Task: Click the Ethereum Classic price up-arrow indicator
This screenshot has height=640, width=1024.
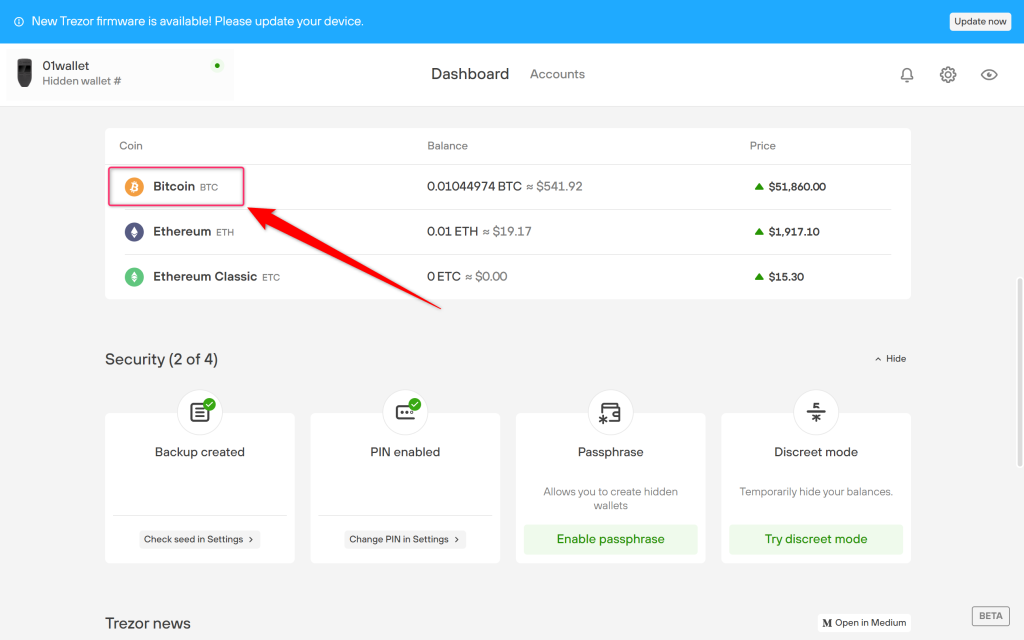Action: point(759,277)
